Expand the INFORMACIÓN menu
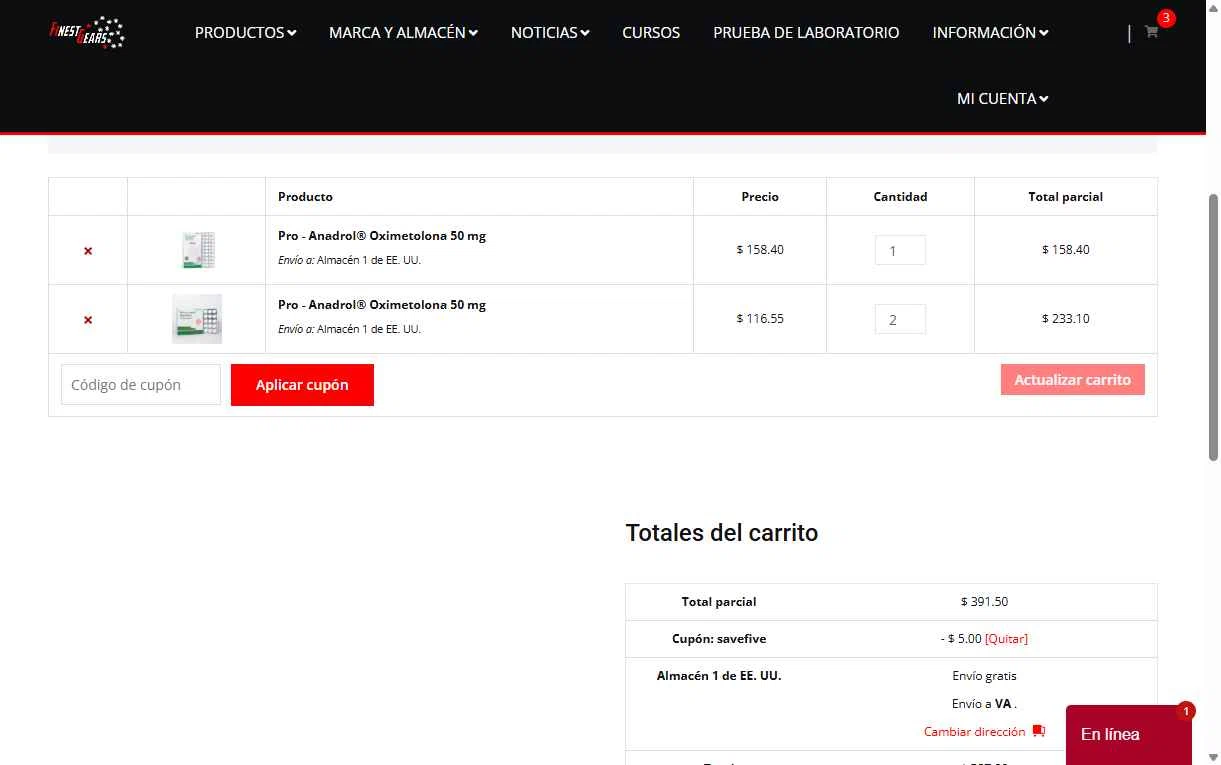 click(990, 33)
